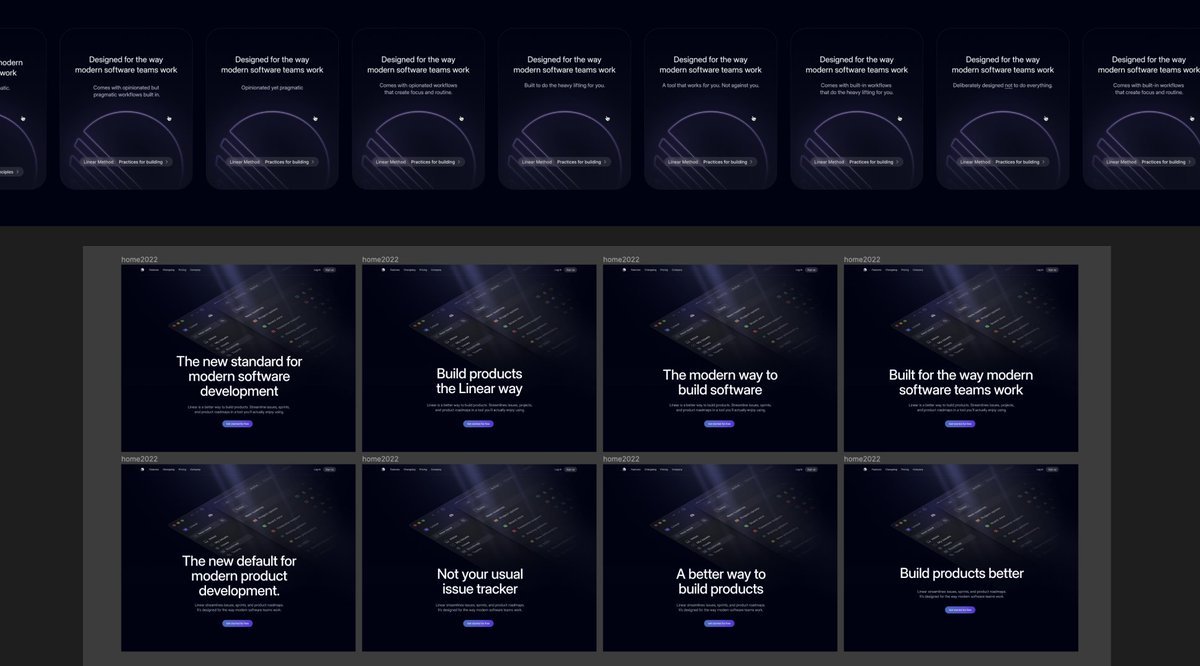Click headline 'The new default for modern product development.'

(239, 576)
